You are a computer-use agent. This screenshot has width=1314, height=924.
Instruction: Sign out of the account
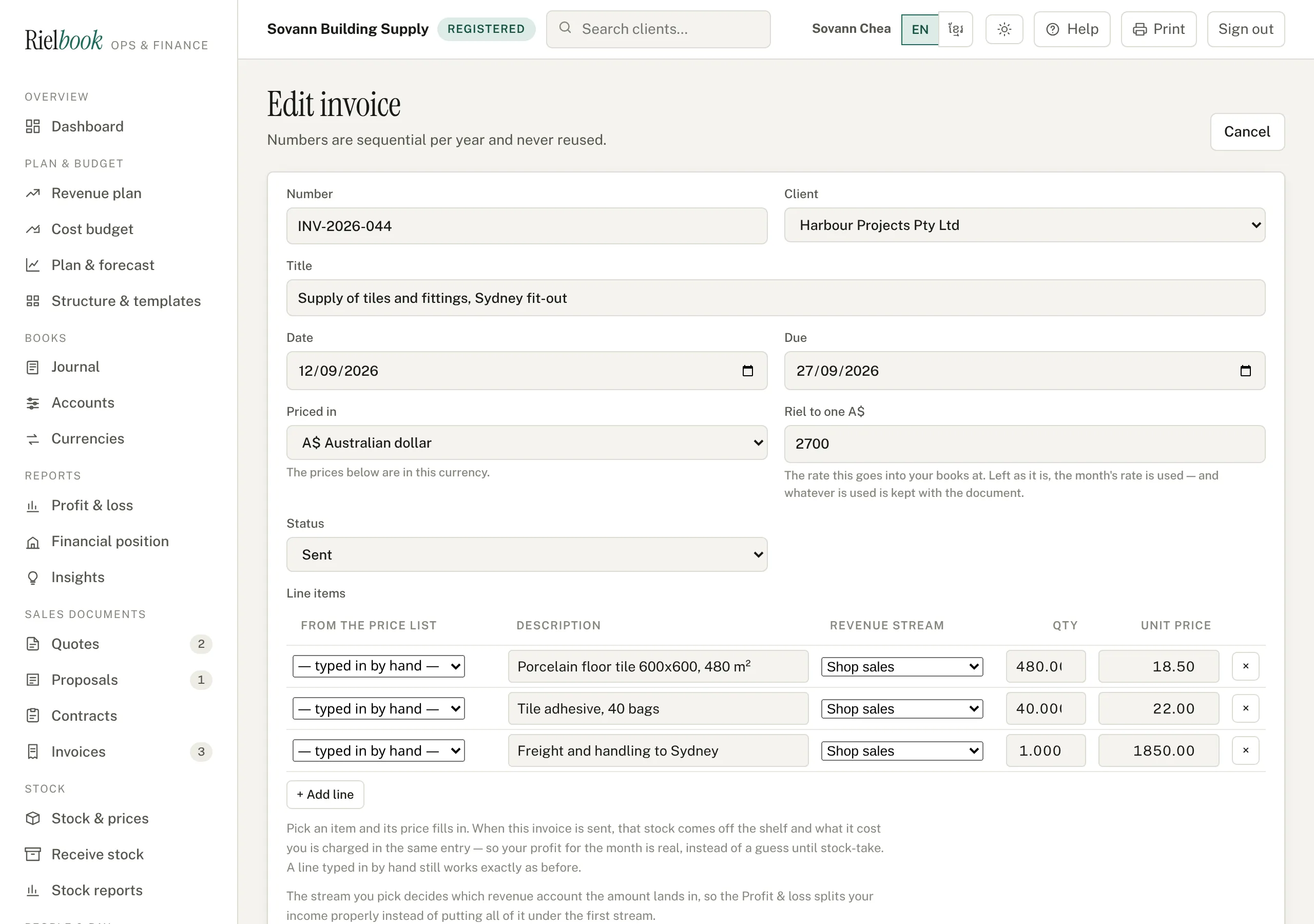pyautogui.click(x=1245, y=29)
